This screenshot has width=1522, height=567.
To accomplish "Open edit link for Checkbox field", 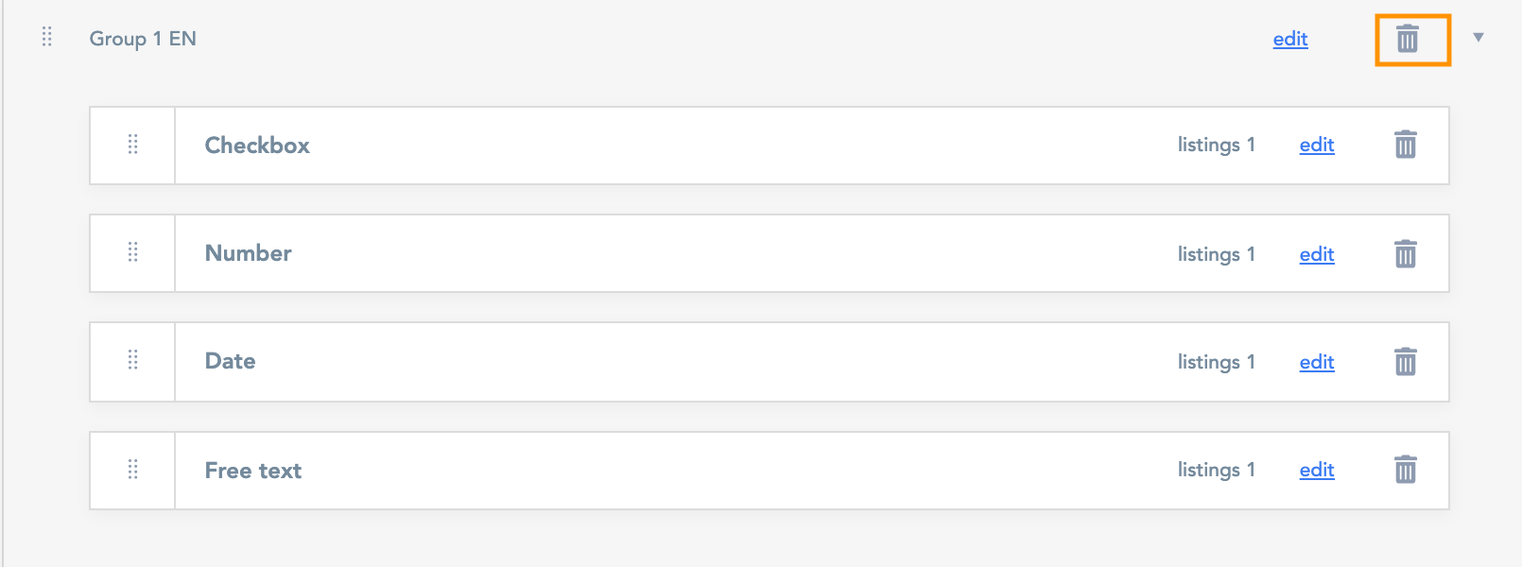I will coord(1316,145).
